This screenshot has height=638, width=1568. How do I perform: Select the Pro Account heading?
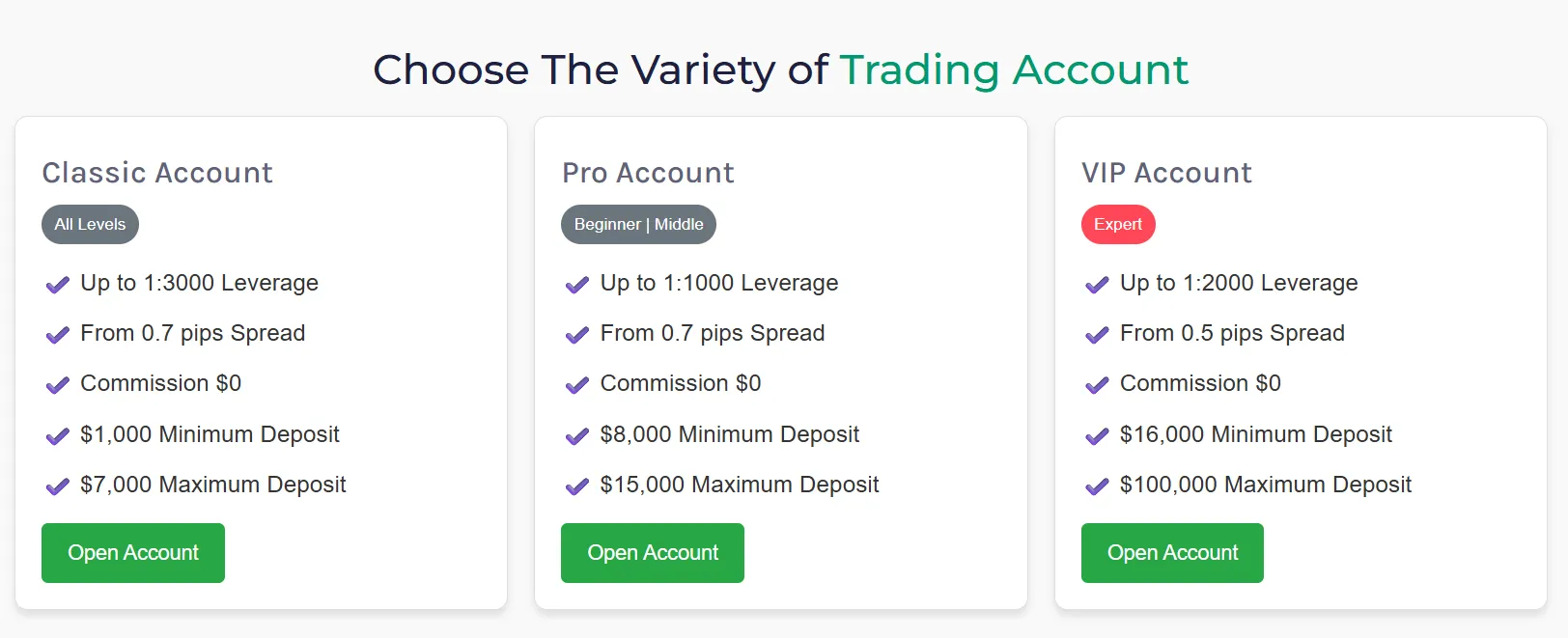(648, 173)
